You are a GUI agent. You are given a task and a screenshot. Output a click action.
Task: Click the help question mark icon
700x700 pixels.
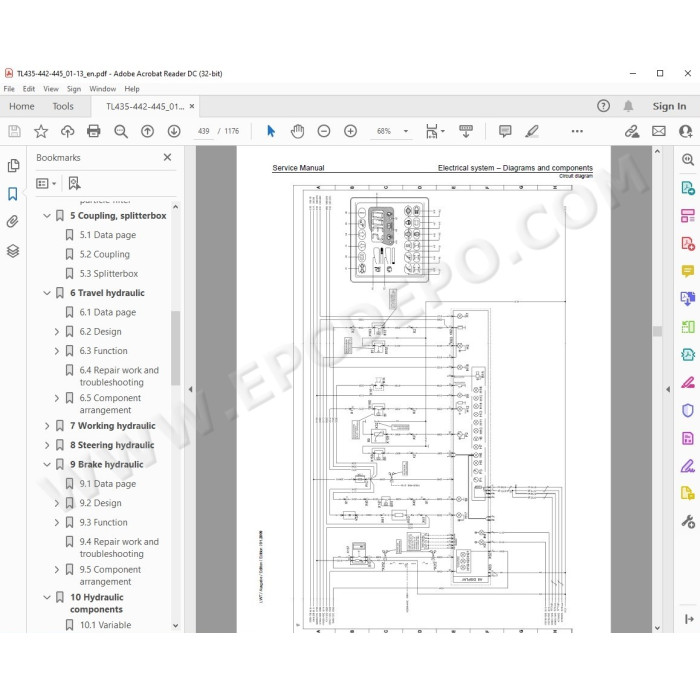[x=604, y=106]
